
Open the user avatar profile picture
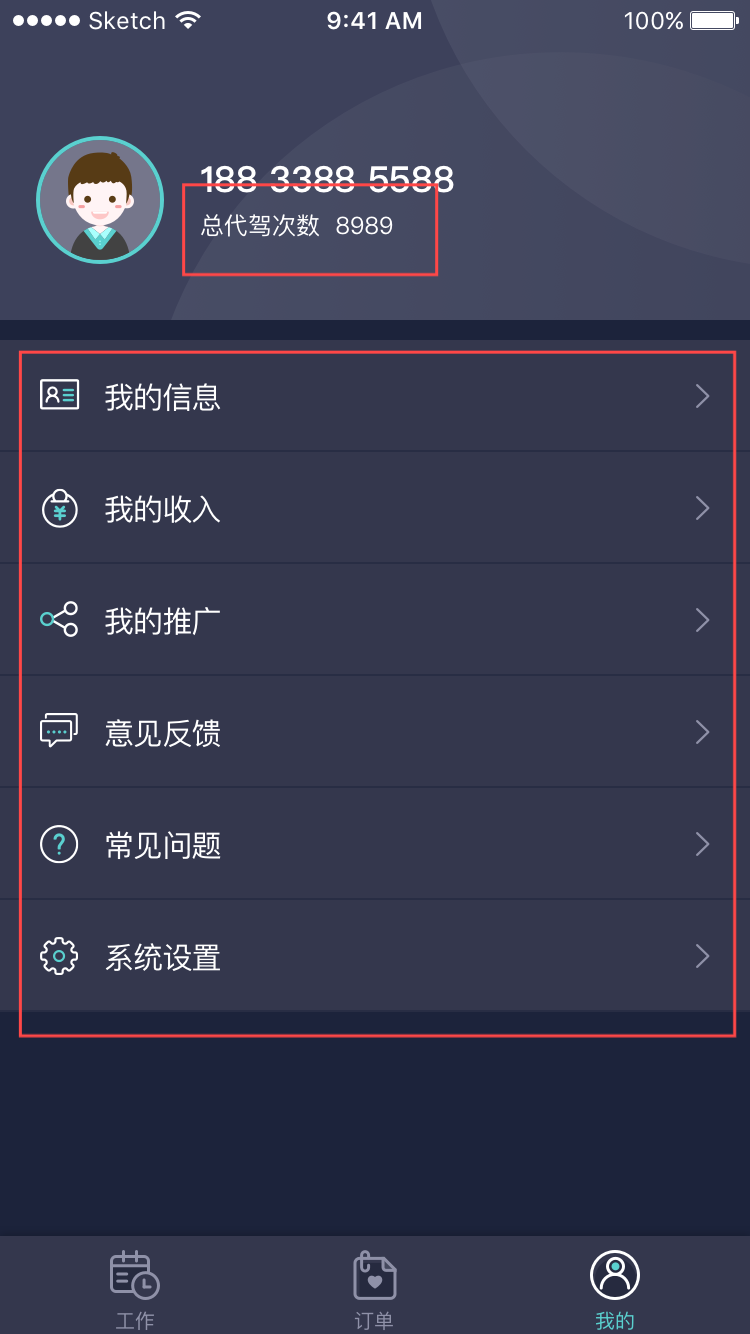pyautogui.click(x=100, y=200)
